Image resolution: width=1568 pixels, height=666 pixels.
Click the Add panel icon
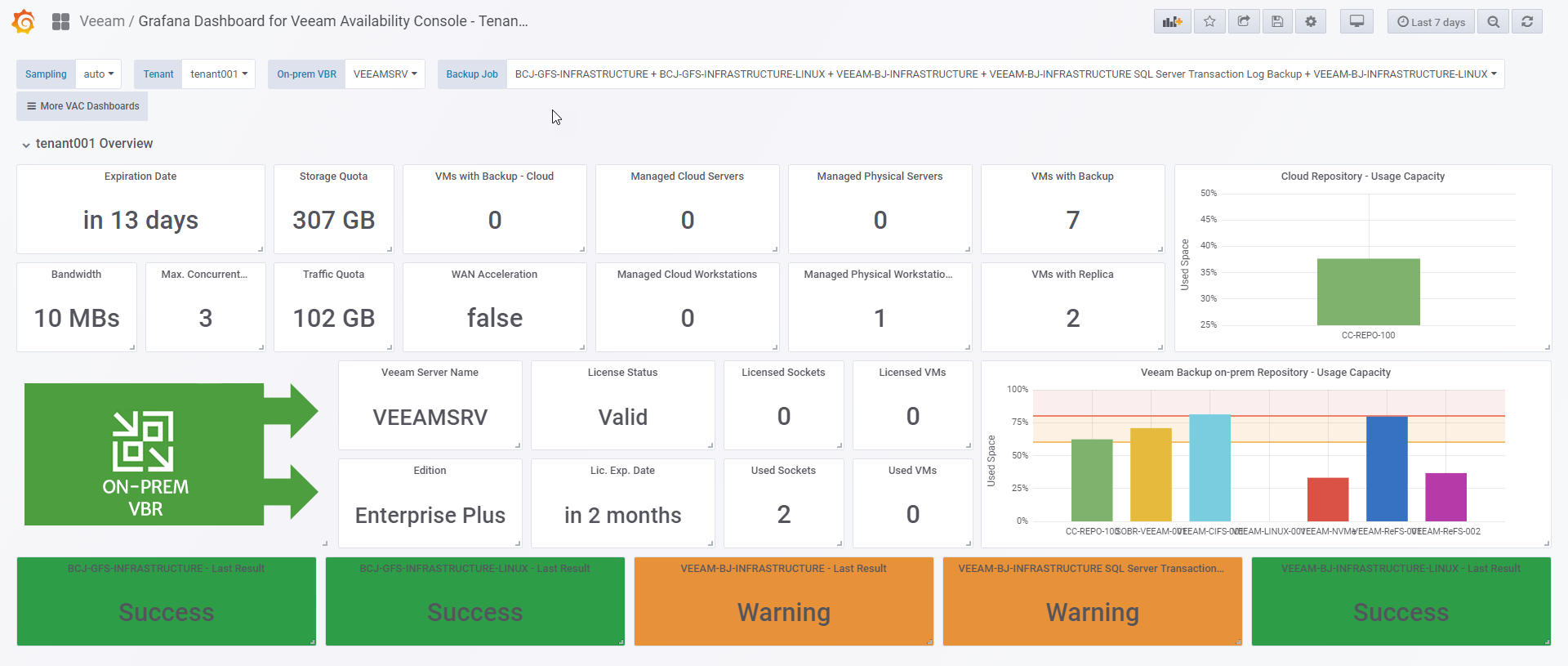[x=1172, y=22]
